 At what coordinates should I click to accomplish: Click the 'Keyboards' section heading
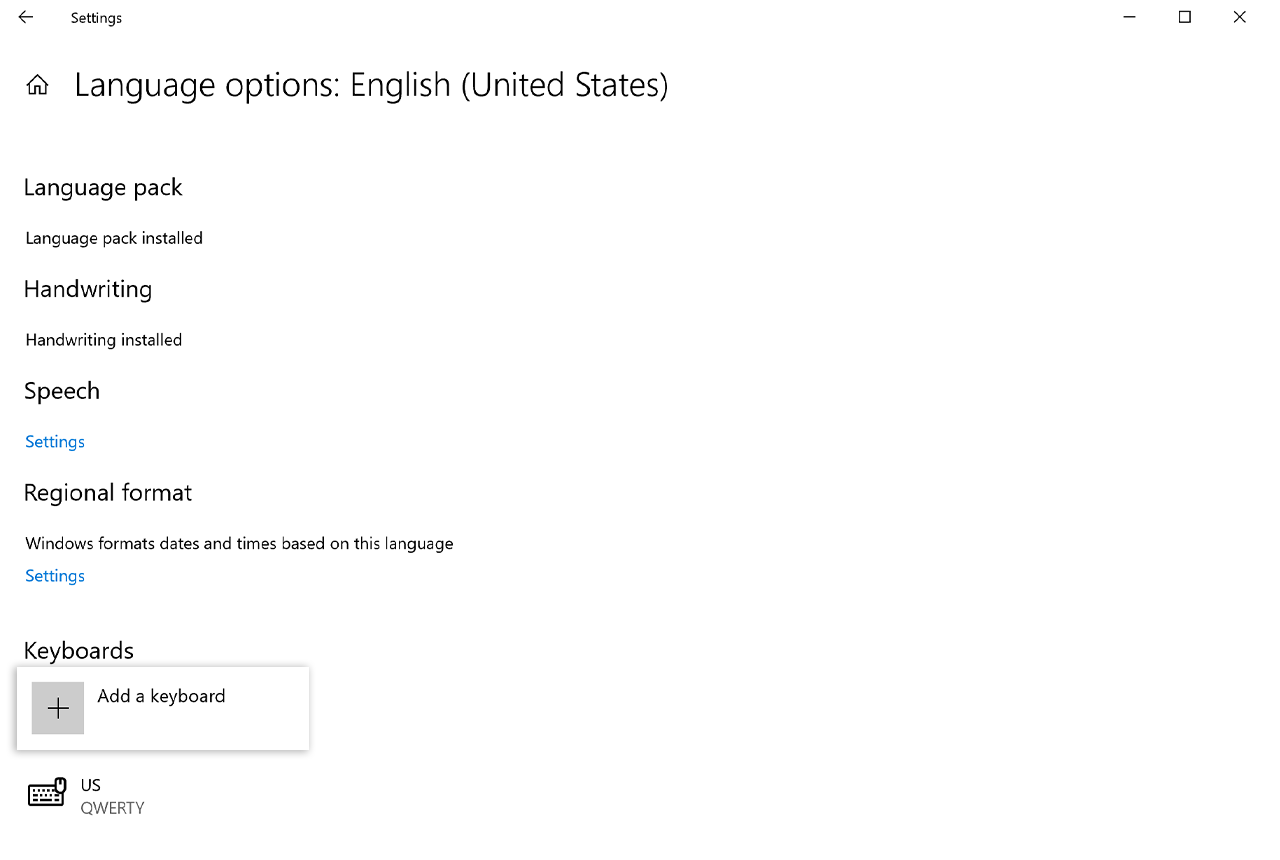coord(79,651)
